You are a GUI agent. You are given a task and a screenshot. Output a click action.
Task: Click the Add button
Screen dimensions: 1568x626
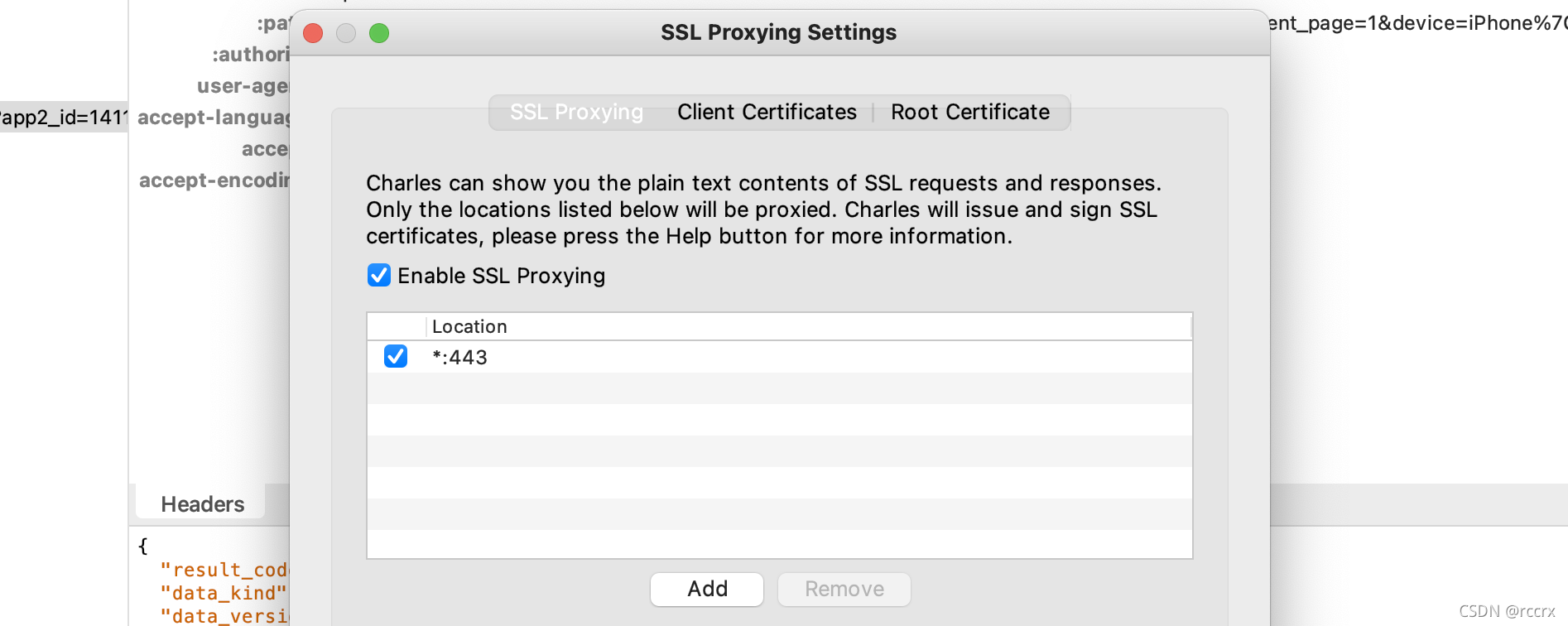(x=707, y=589)
